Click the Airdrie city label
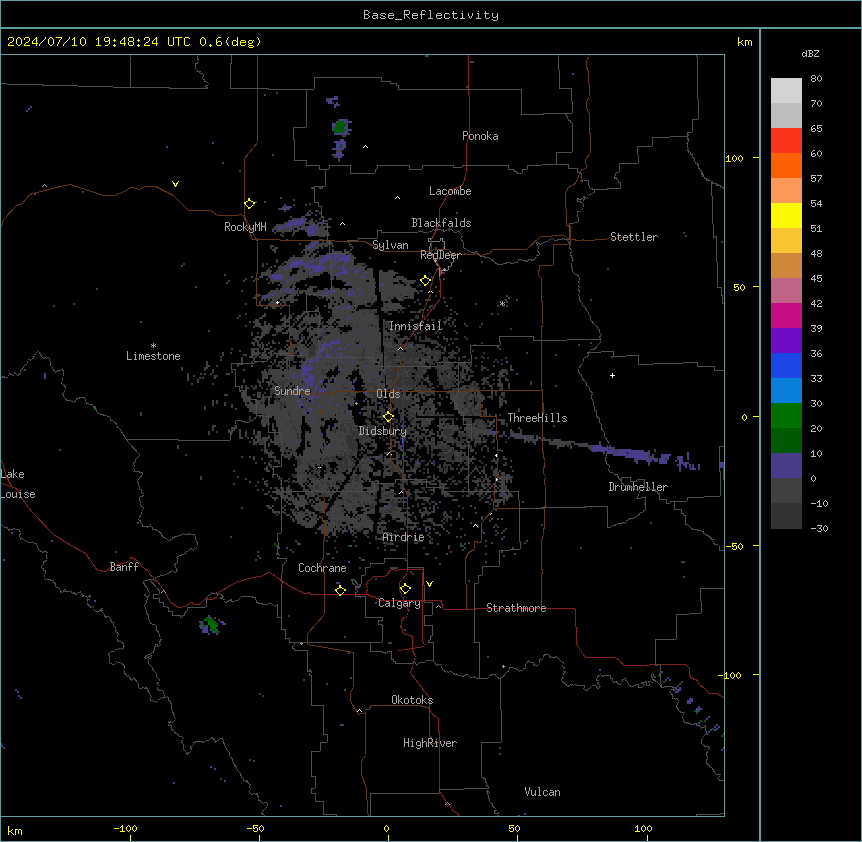Image resolution: width=862 pixels, height=842 pixels. pos(404,537)
